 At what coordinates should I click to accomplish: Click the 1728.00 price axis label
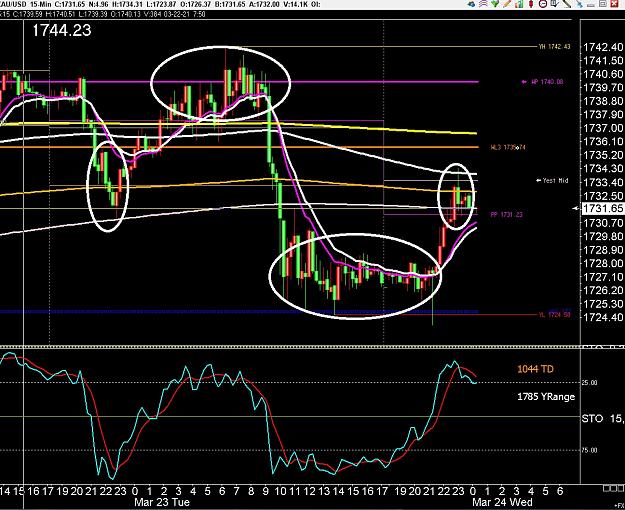click(603, 264)
